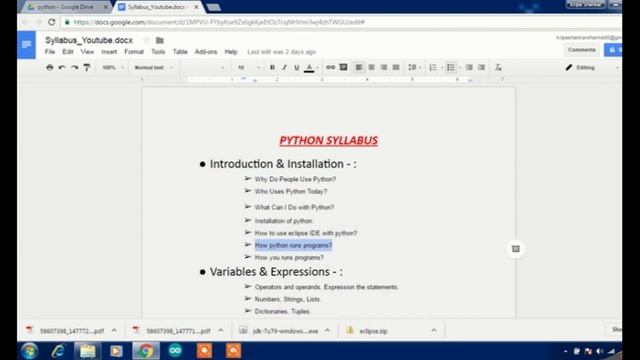Open the zoom level dropdown
This screenshot has width=640, height=360.
pyautogui.click(x=113, y=67)
